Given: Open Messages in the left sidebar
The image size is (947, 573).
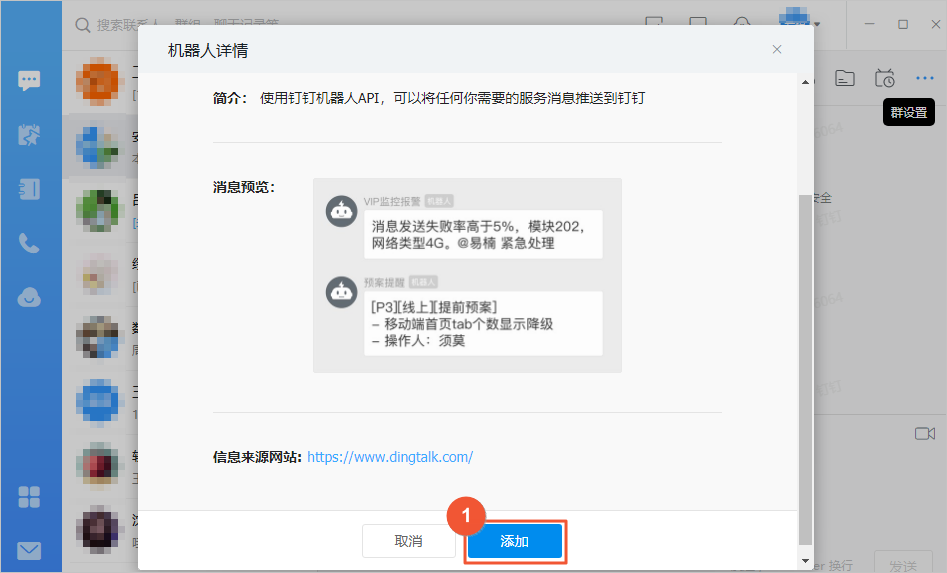Looking at the screenshot, I should (x=29, y=80).
